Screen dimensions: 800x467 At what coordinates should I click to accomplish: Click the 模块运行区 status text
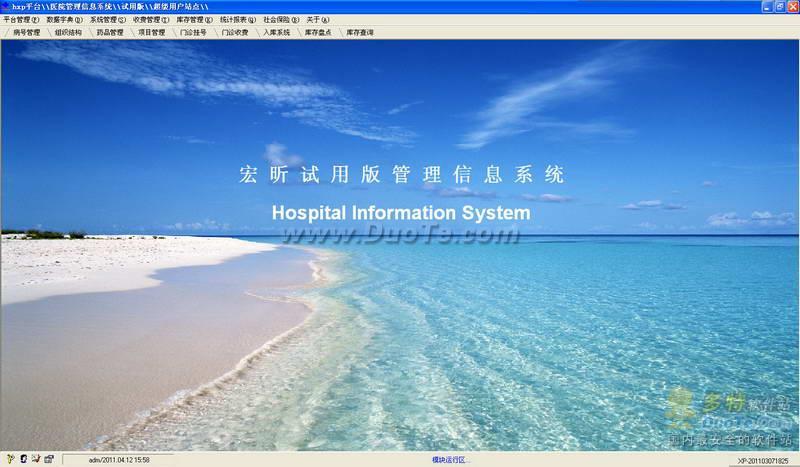[x=451, y=460]
